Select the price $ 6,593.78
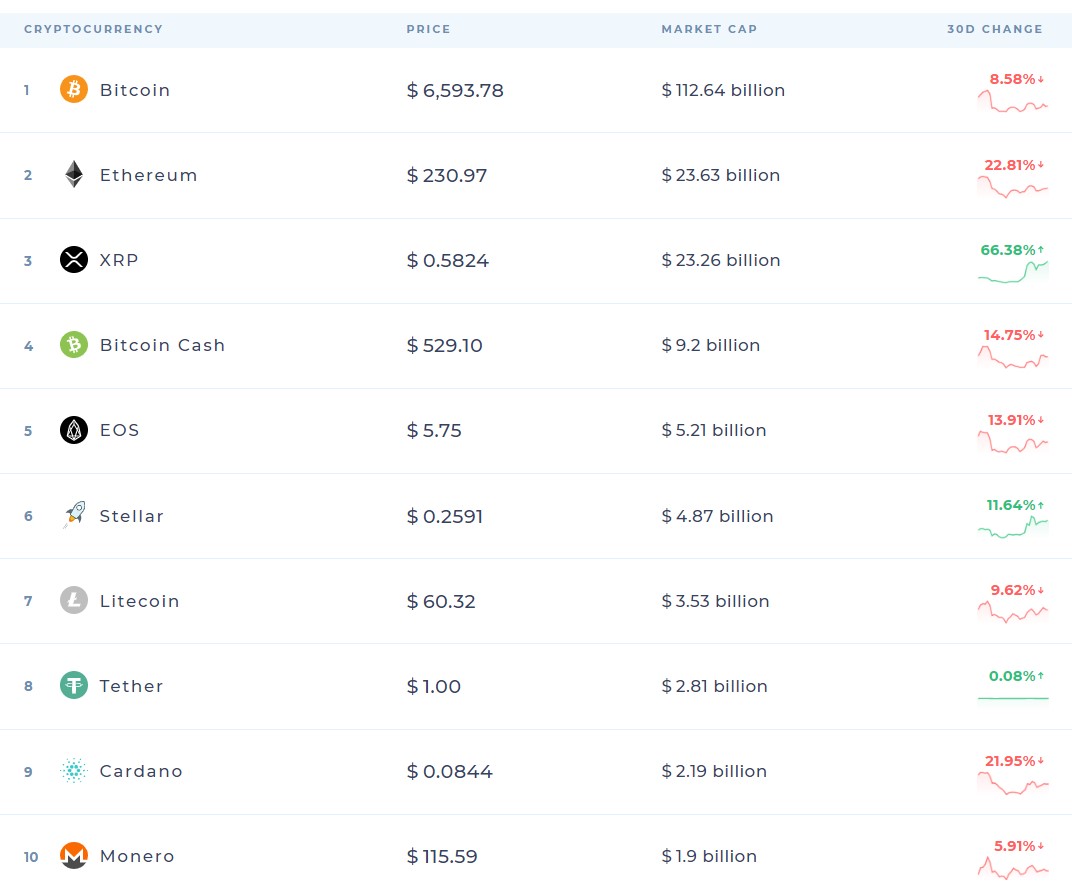This screenshot has height=890, width=1072. (x=455, y=90)
